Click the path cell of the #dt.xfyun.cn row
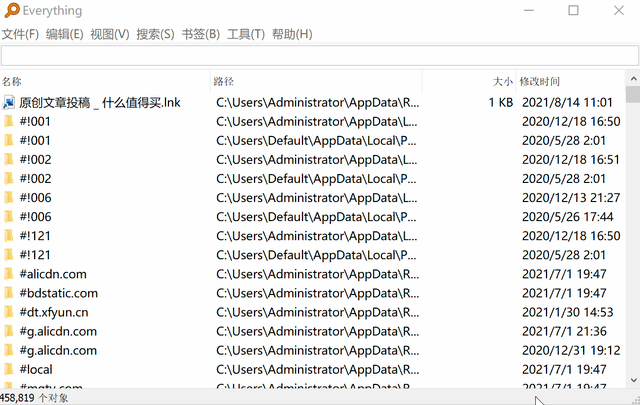This screenshot has width=640, height=405. (318, 312)
